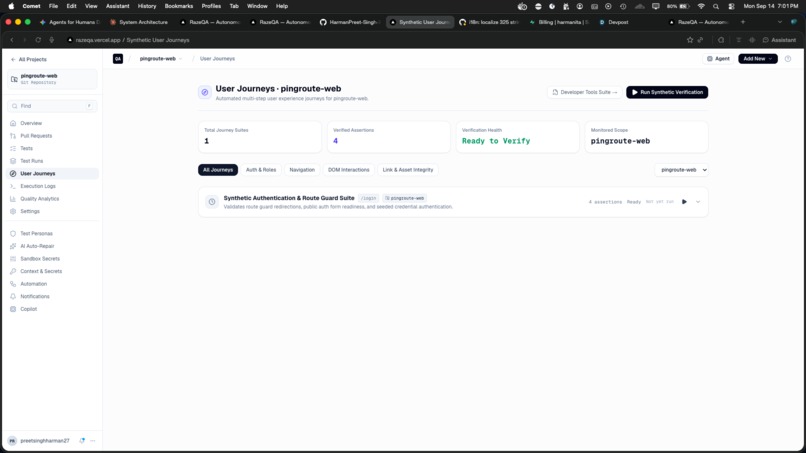The height and width of the screenshot is (453, 806).
Task: Reload the page in the browser toolbar
Action: coord(38,40)
